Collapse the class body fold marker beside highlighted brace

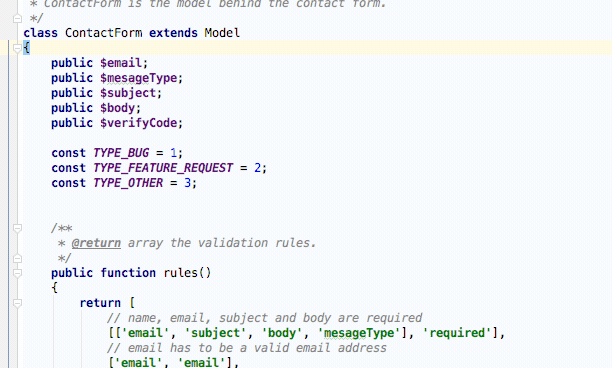tap(17, 48)
